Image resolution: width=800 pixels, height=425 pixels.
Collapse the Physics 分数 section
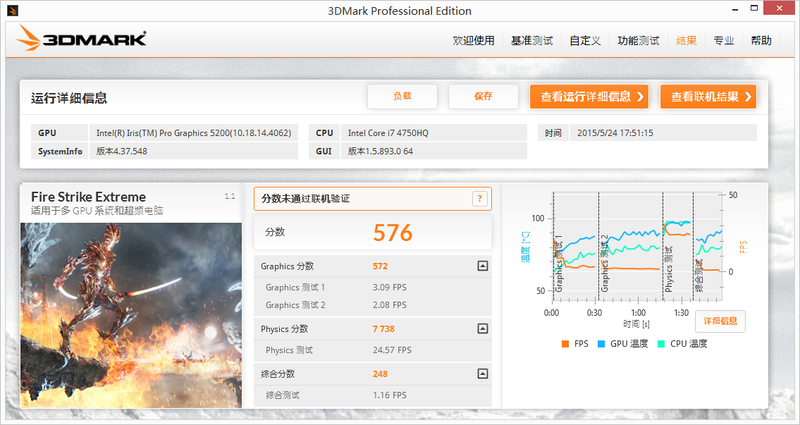pos(482,329)
